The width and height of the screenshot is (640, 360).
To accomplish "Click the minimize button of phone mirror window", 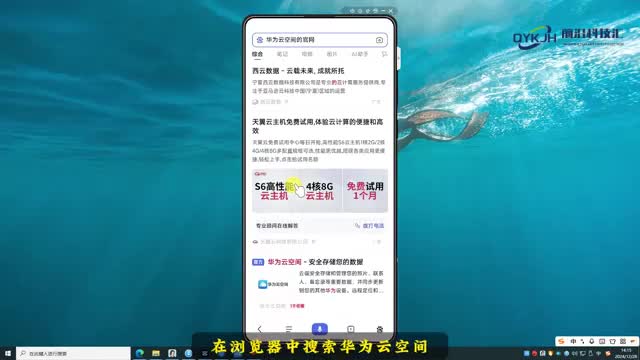I will point(383,11).
